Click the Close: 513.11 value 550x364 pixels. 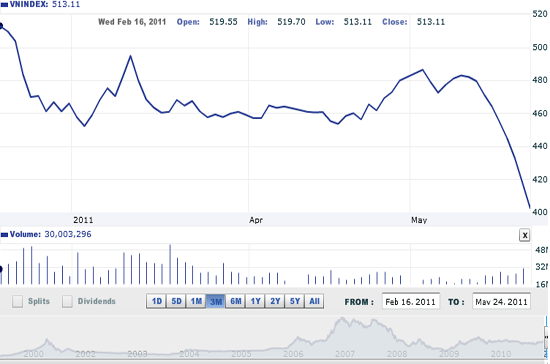pos(414,22)
